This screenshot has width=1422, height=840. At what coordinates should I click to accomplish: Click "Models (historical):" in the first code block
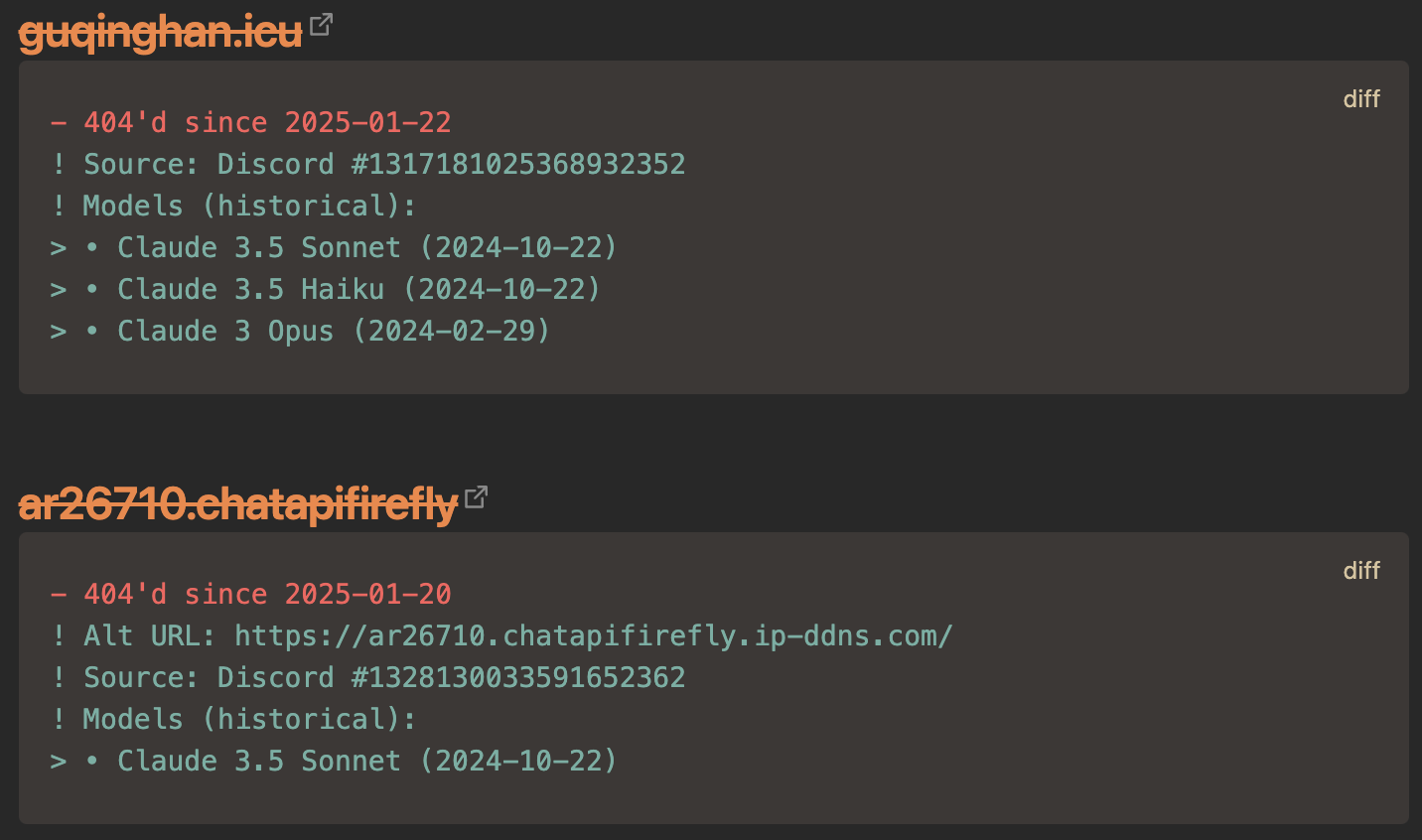click(249, 206)
